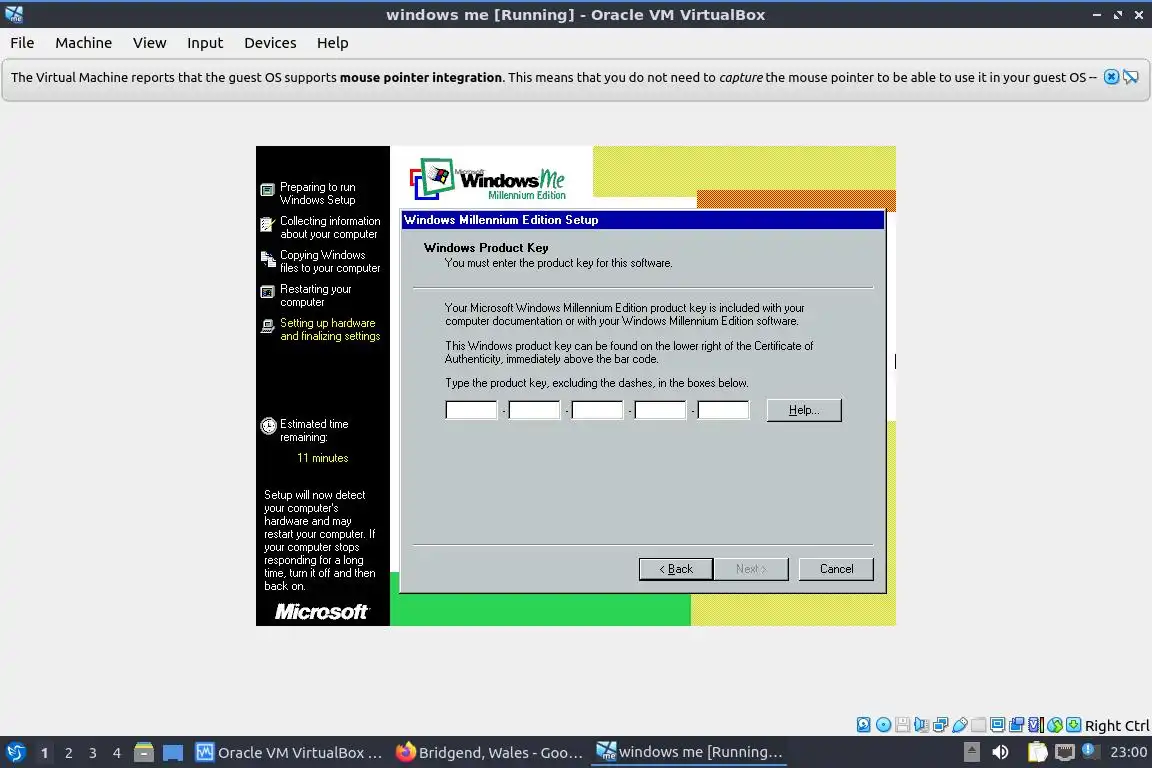Open the Help menu
The height and width of the screenshot is (768, 1152).
click(x=333, y=43)
